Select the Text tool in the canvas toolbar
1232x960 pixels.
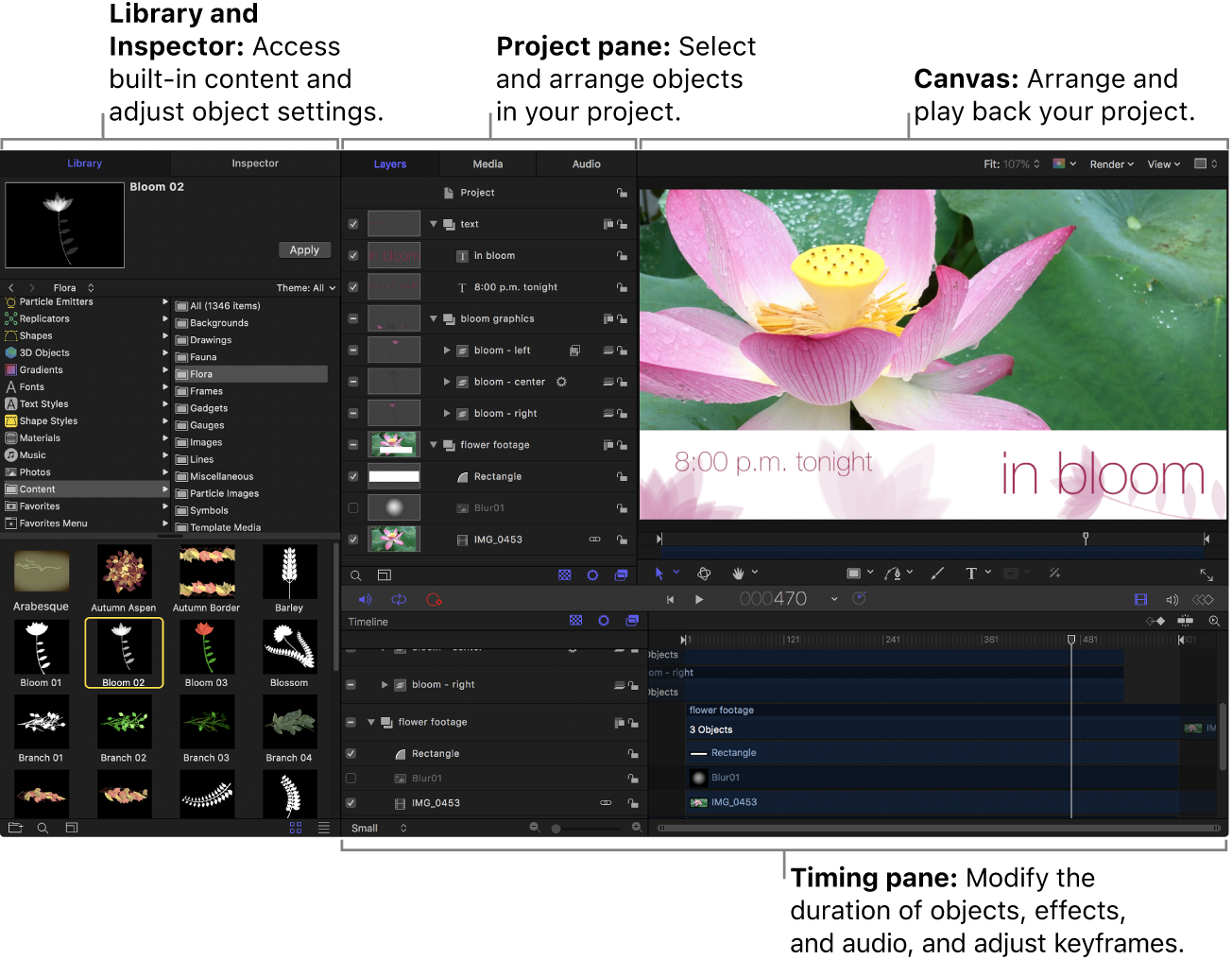(x=973, y=573)
